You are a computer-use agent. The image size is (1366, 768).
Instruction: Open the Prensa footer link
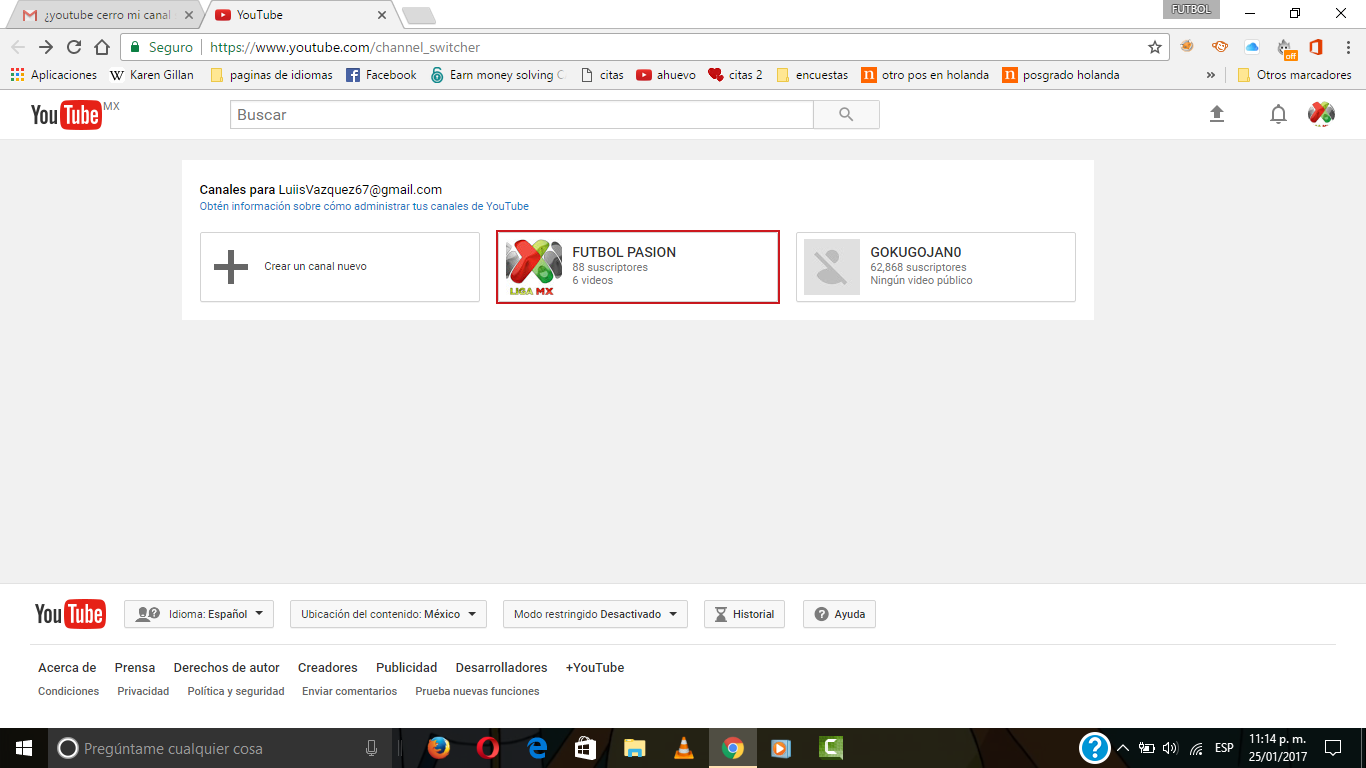click(135, 668)
